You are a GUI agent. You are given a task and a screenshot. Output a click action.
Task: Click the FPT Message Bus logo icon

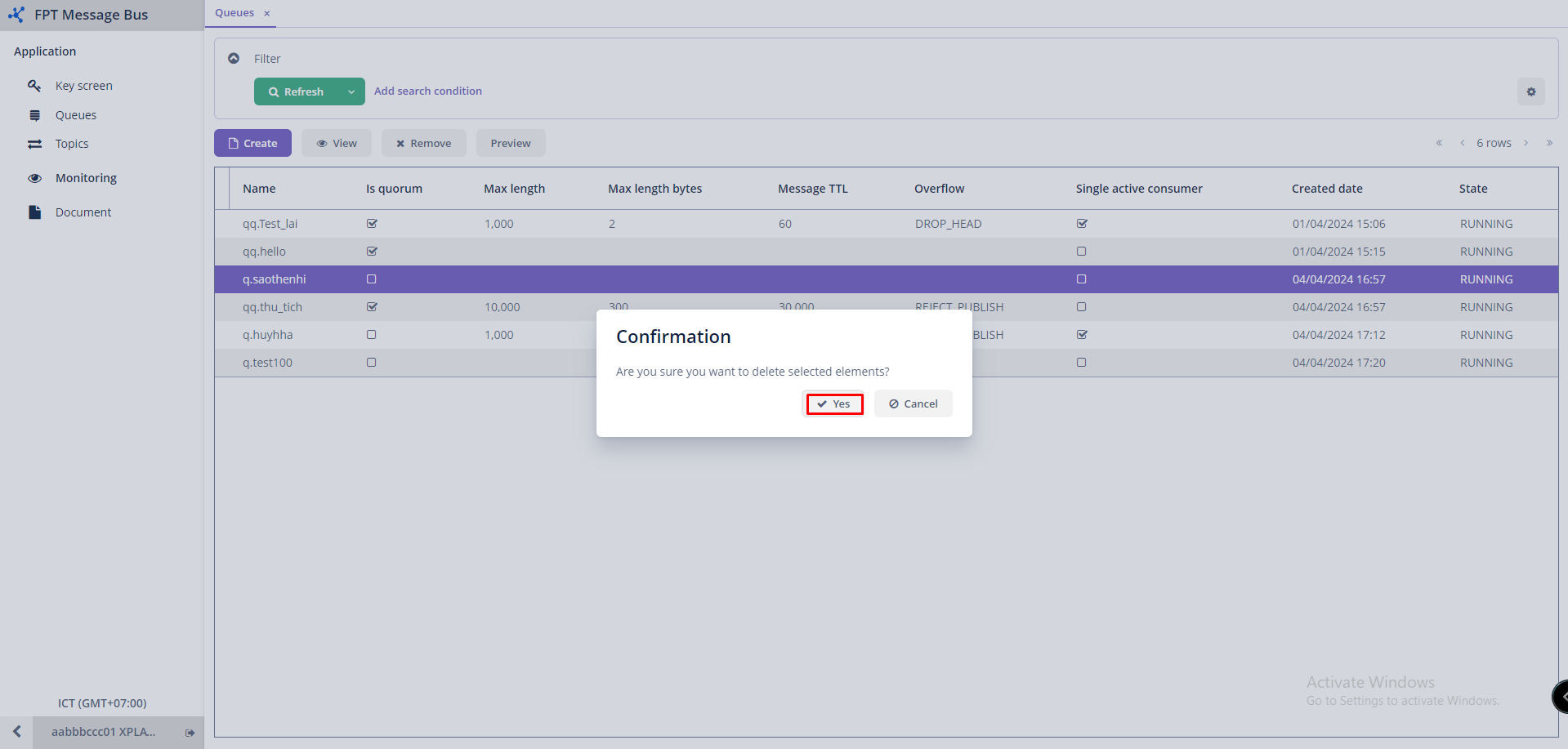point(16,15)
